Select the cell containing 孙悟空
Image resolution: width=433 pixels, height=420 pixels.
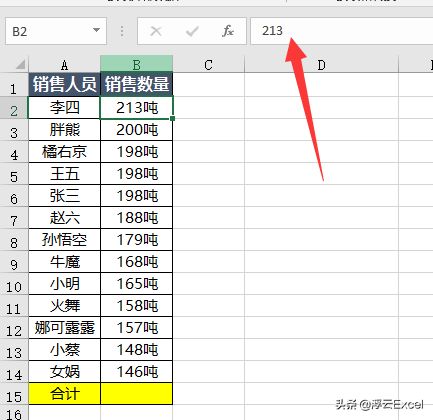(64, 240)
